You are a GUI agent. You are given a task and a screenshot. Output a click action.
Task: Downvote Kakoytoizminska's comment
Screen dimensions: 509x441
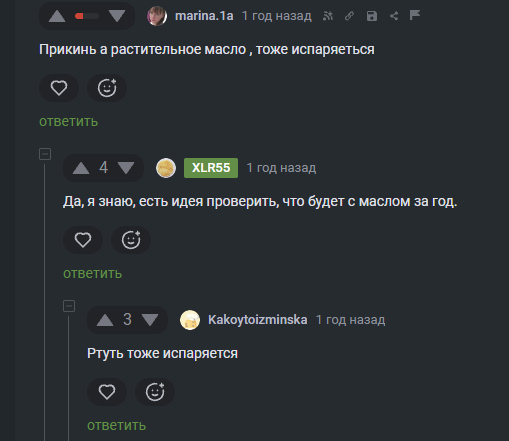point(150,320)
